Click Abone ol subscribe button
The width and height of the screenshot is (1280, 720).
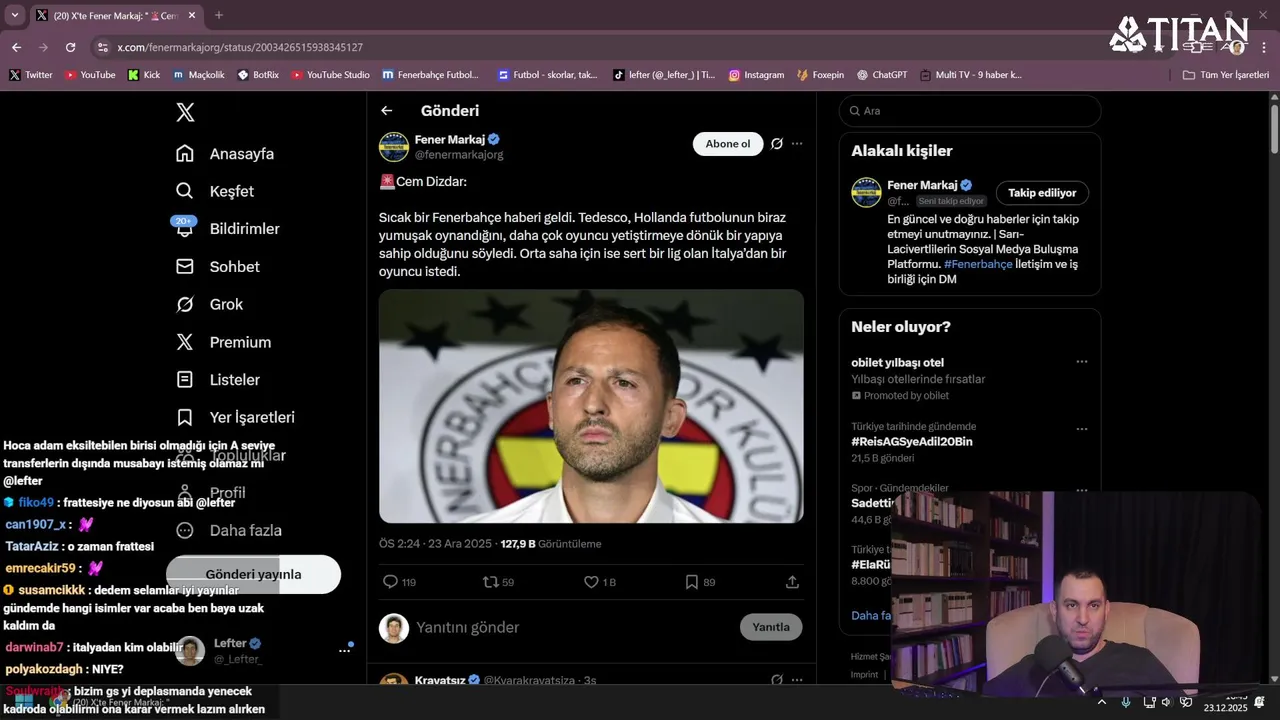pyautogui.click(x=728, y=144)
